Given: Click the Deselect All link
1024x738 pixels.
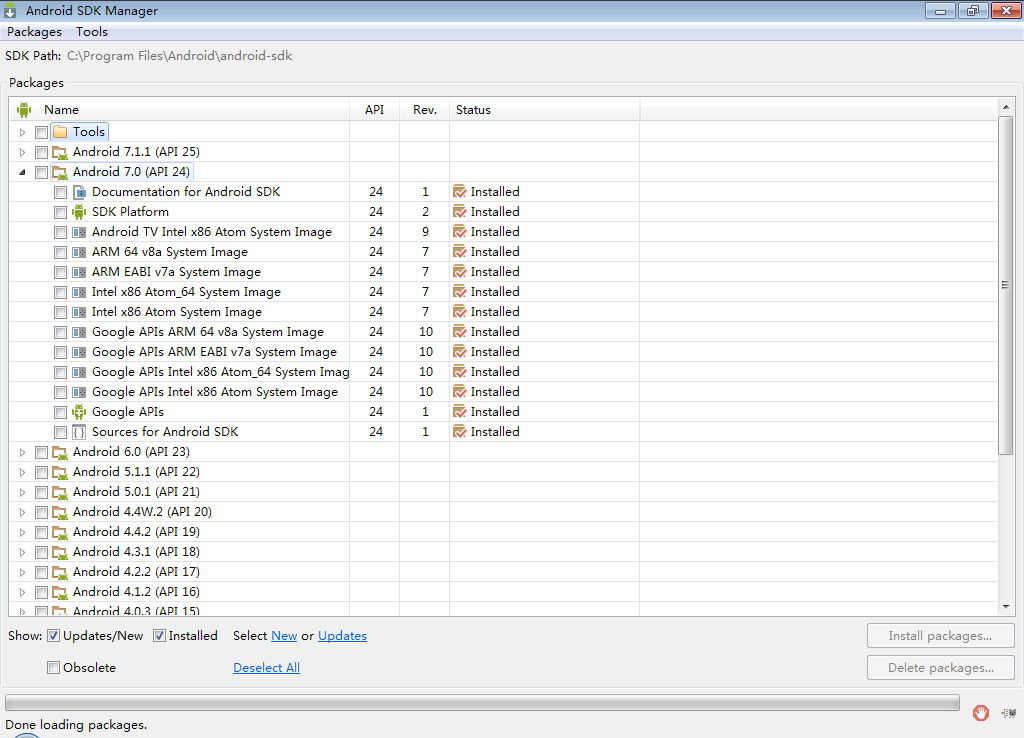Looking at the screenshot, I should tap(266, 667).
